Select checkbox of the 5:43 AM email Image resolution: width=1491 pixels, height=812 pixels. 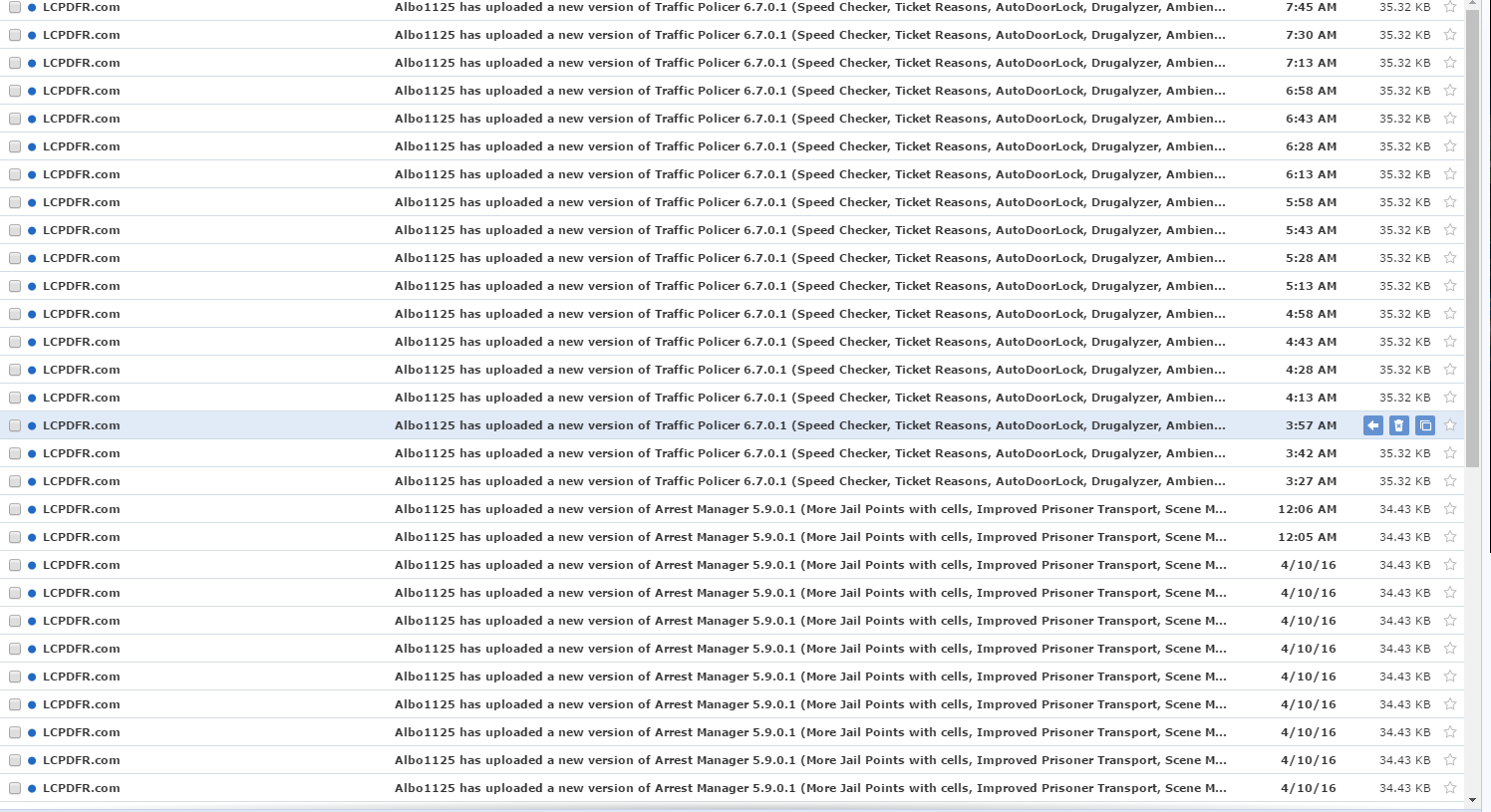(15, 230)
